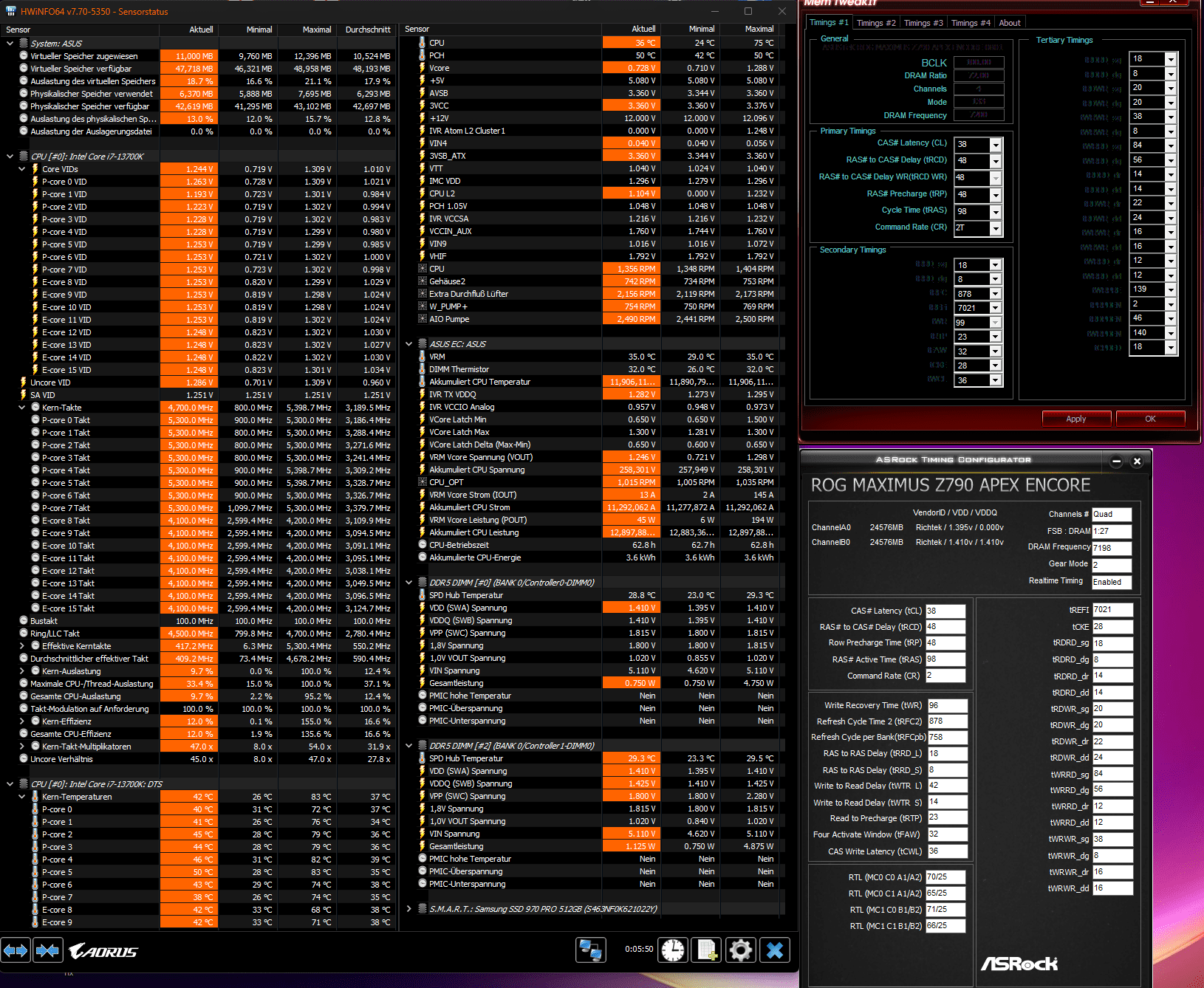Select the Timings #1 tab

coord(829,22)
